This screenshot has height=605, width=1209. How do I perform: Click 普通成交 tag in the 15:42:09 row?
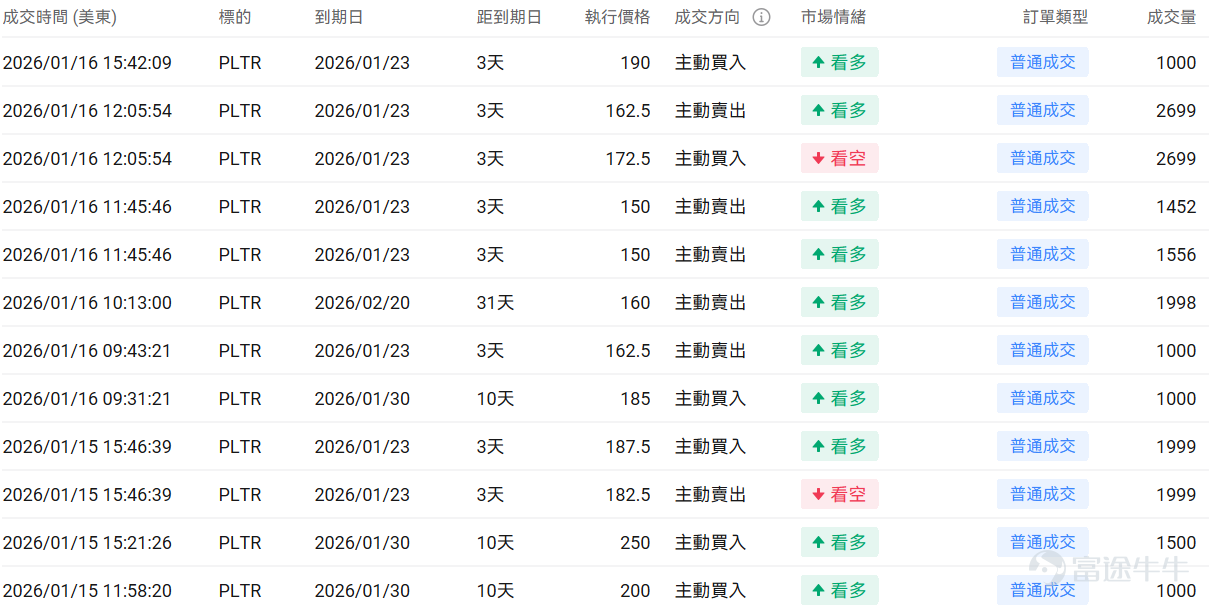pos(1043,63)
